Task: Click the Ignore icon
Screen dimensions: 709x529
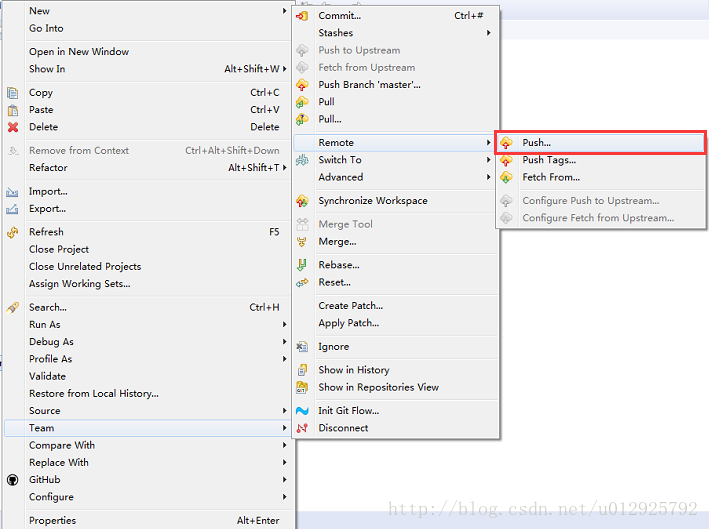Action: pos(302,347)
